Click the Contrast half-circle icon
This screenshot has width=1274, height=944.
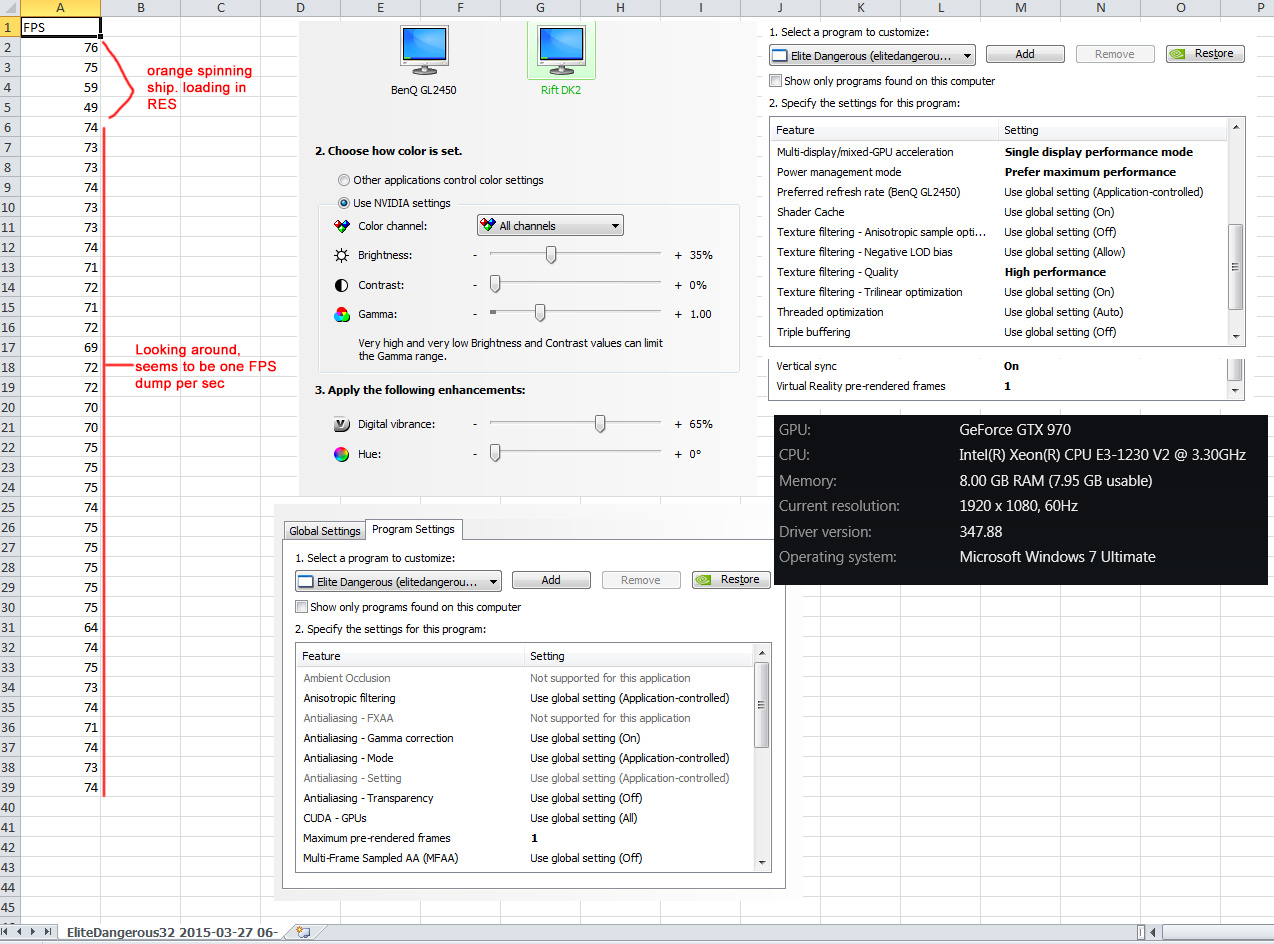pyautogui.click(x=342, y=285)
